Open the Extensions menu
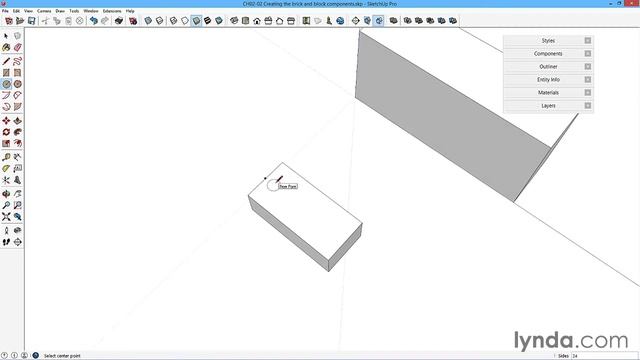This screenshot has height=360, width=640. pos(112,11)
